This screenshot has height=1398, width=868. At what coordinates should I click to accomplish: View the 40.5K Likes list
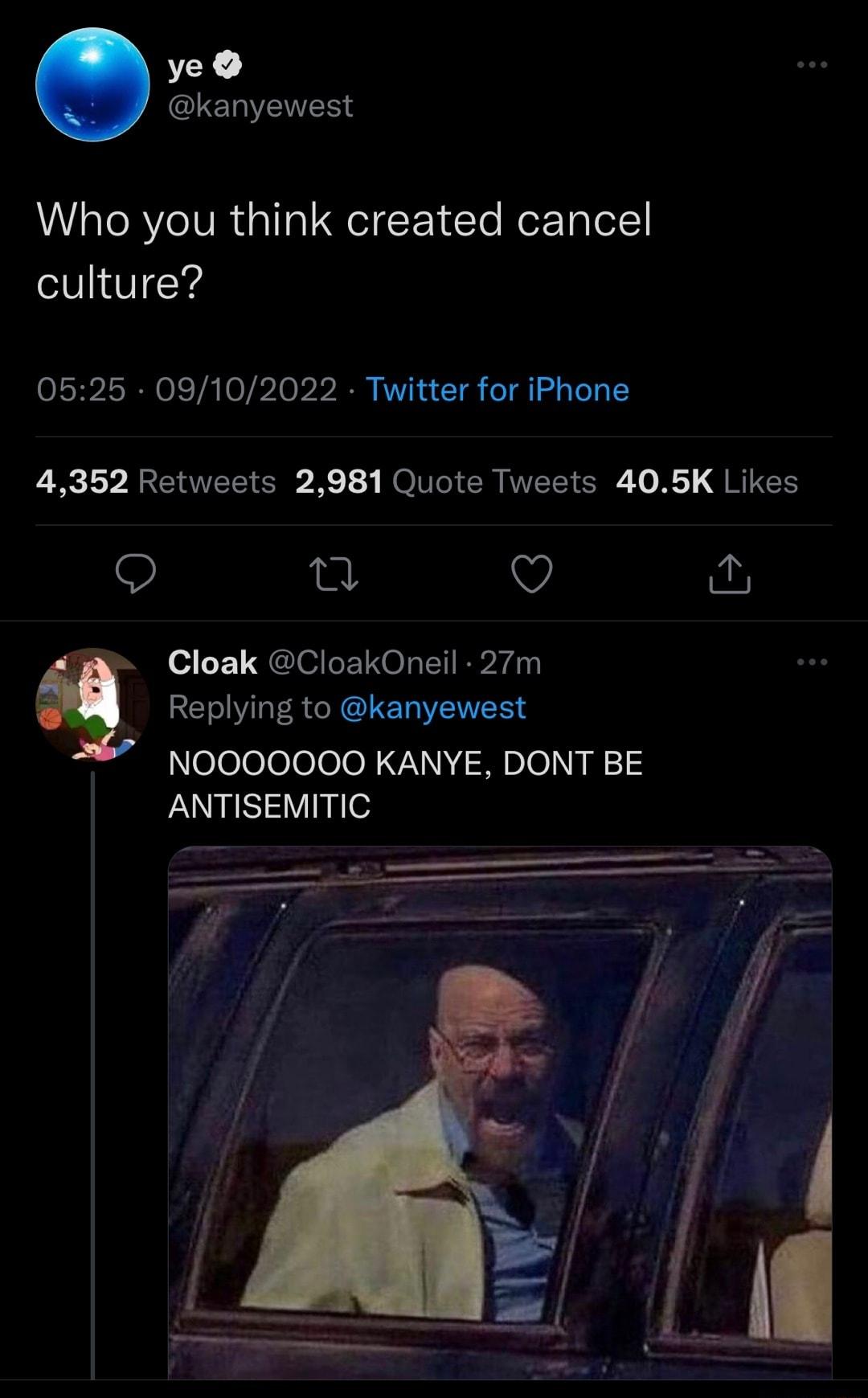707,482
